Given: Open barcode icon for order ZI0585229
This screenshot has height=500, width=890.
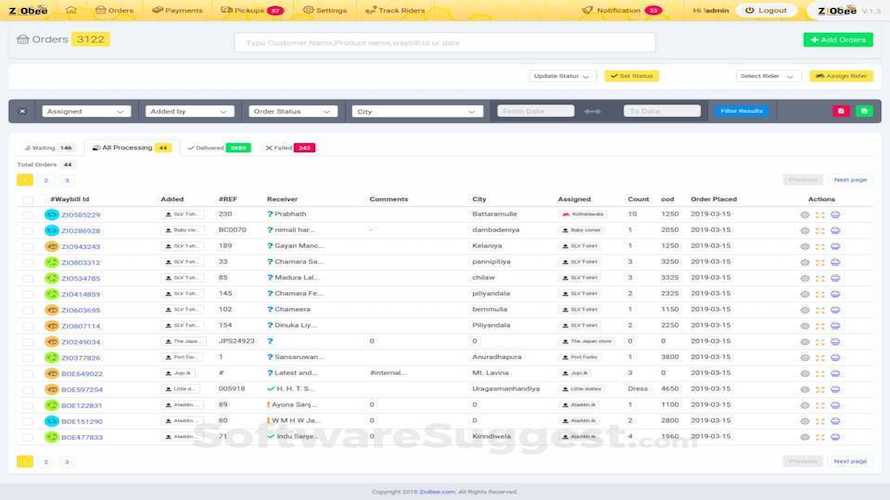Looking at the screenshot, I should point(820,215).
